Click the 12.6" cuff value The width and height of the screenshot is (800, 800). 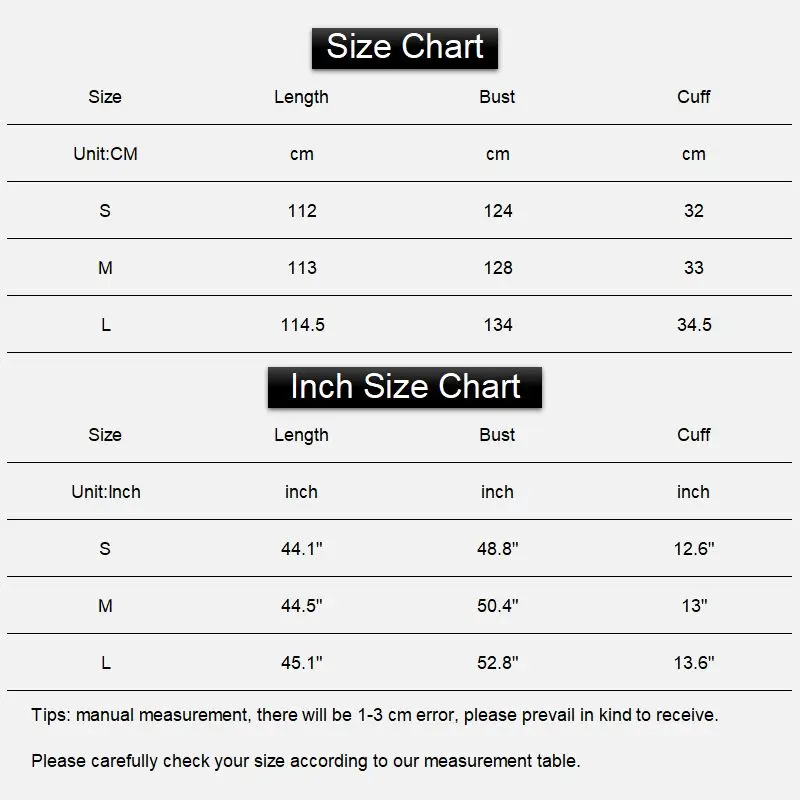[x=694, y=549]
